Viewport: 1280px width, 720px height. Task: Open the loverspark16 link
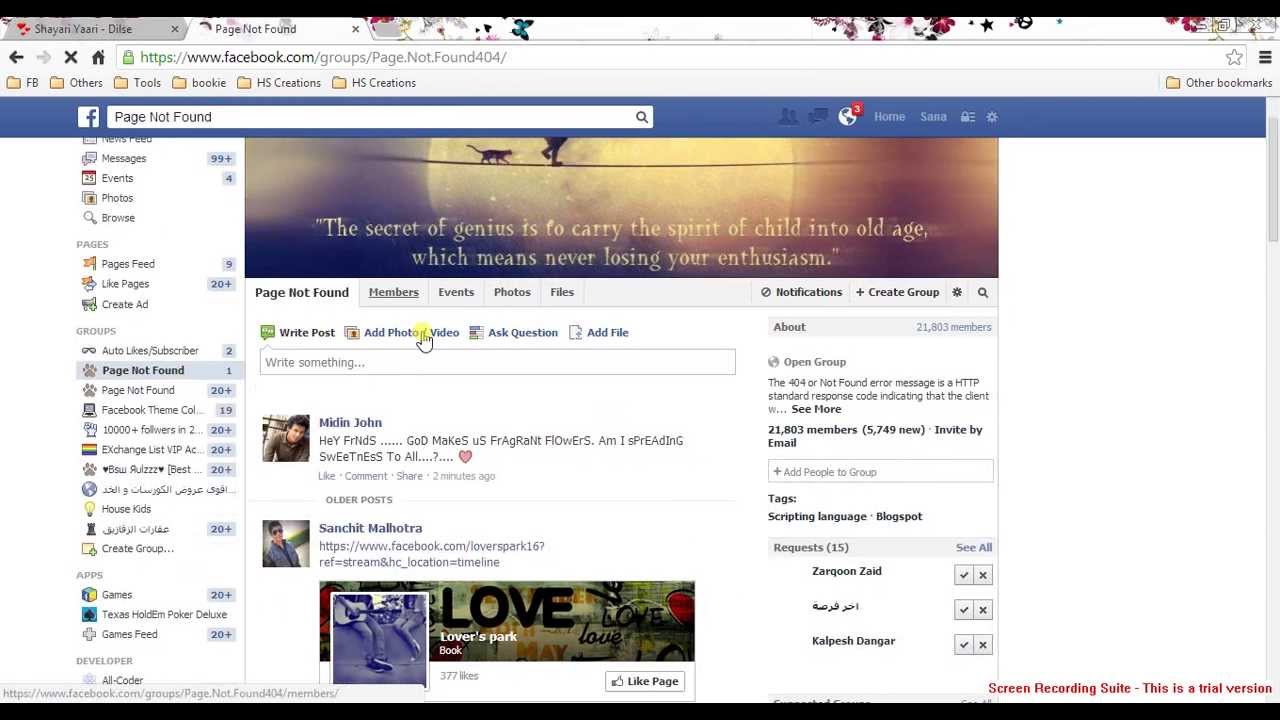pyautogui.click(x=432, y=554)
